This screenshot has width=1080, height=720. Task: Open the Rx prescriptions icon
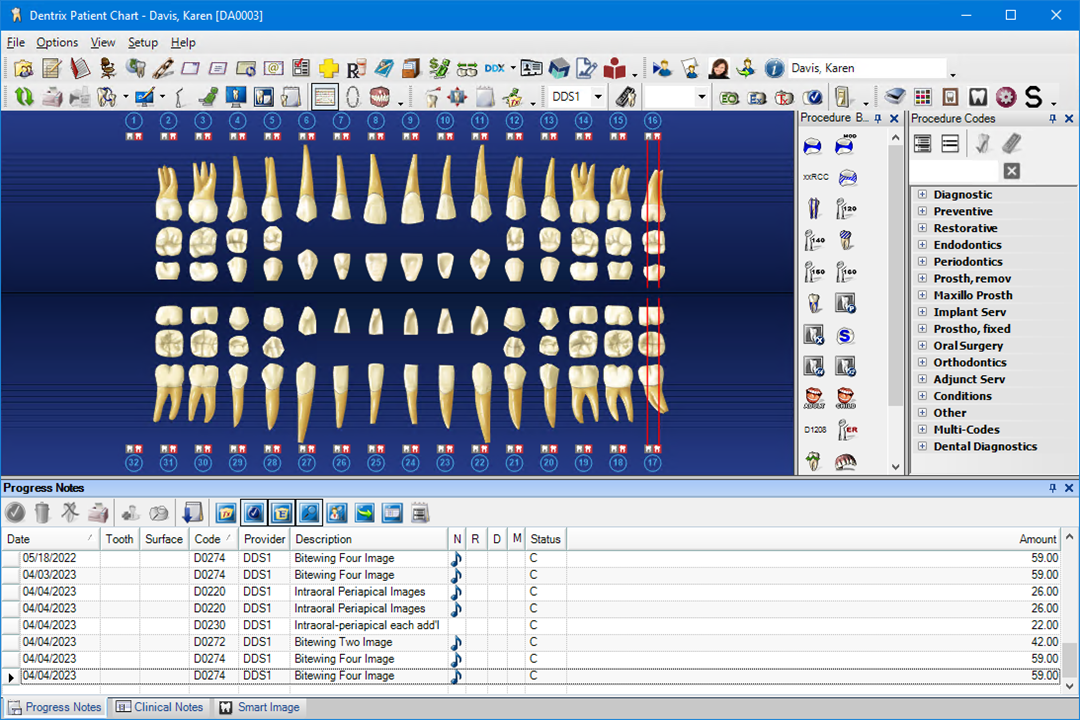tap(355, 69)
